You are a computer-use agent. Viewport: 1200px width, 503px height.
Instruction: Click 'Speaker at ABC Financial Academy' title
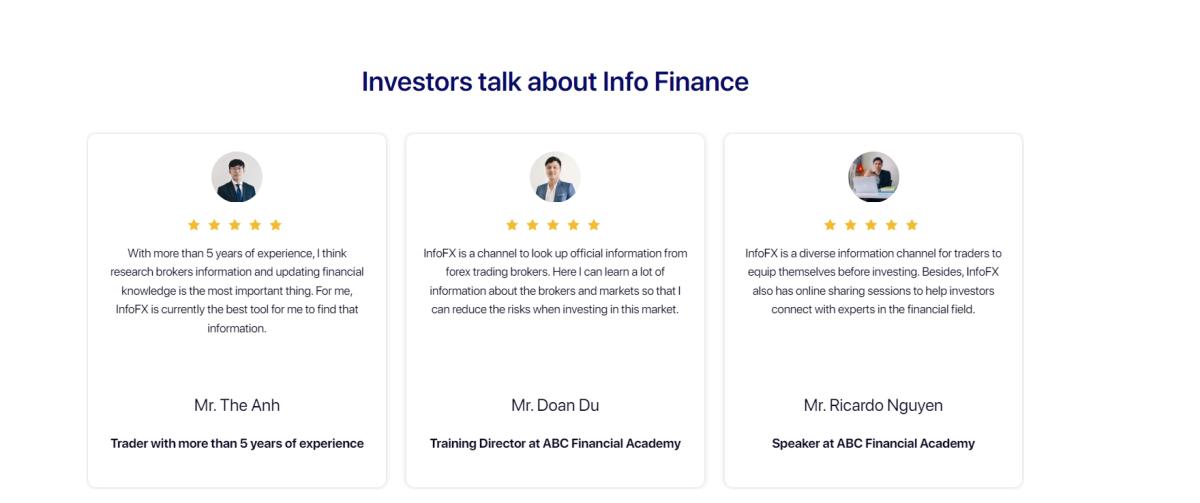click(873, 443)
